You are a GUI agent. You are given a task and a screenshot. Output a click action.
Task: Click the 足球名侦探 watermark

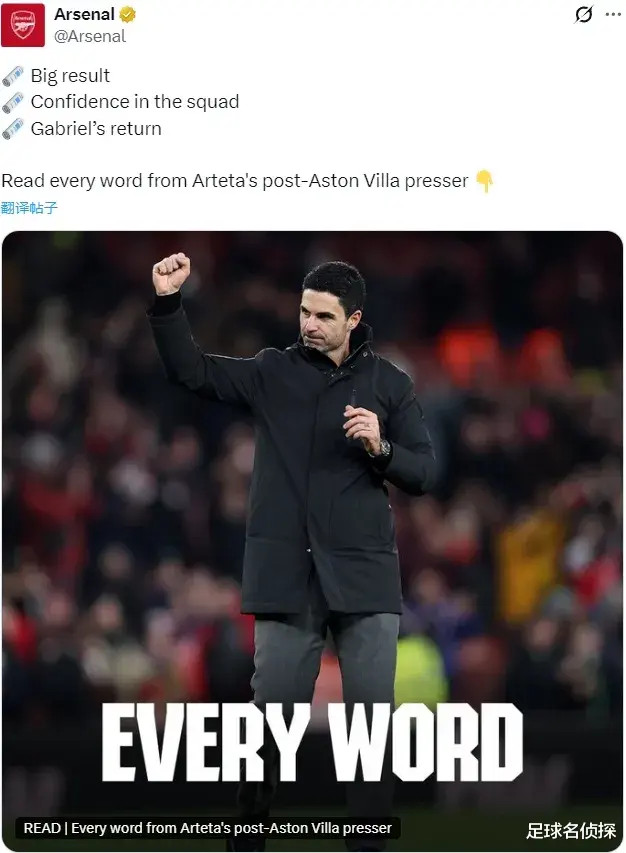coord(571,831)
